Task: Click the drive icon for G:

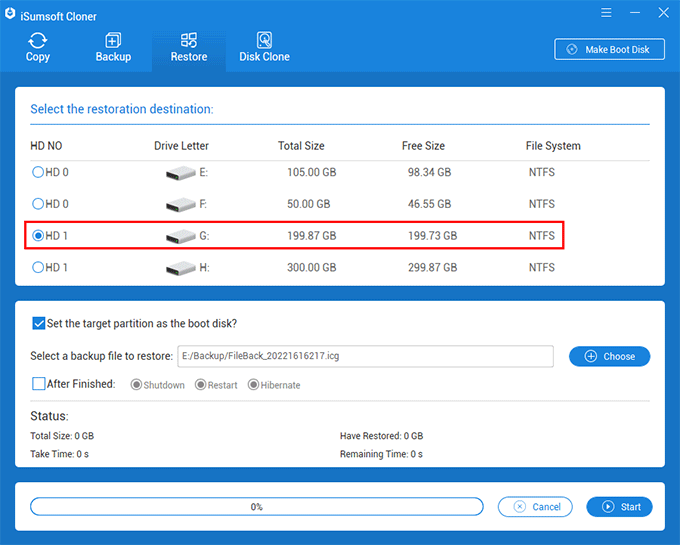Action: click(180, 236)
